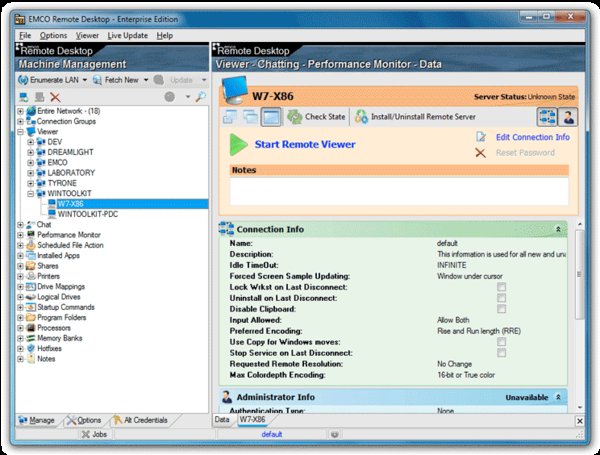This screenshot has width=600, height=455.
Task: Click the red X delete machine icon
Action: (x=55, y=97)
